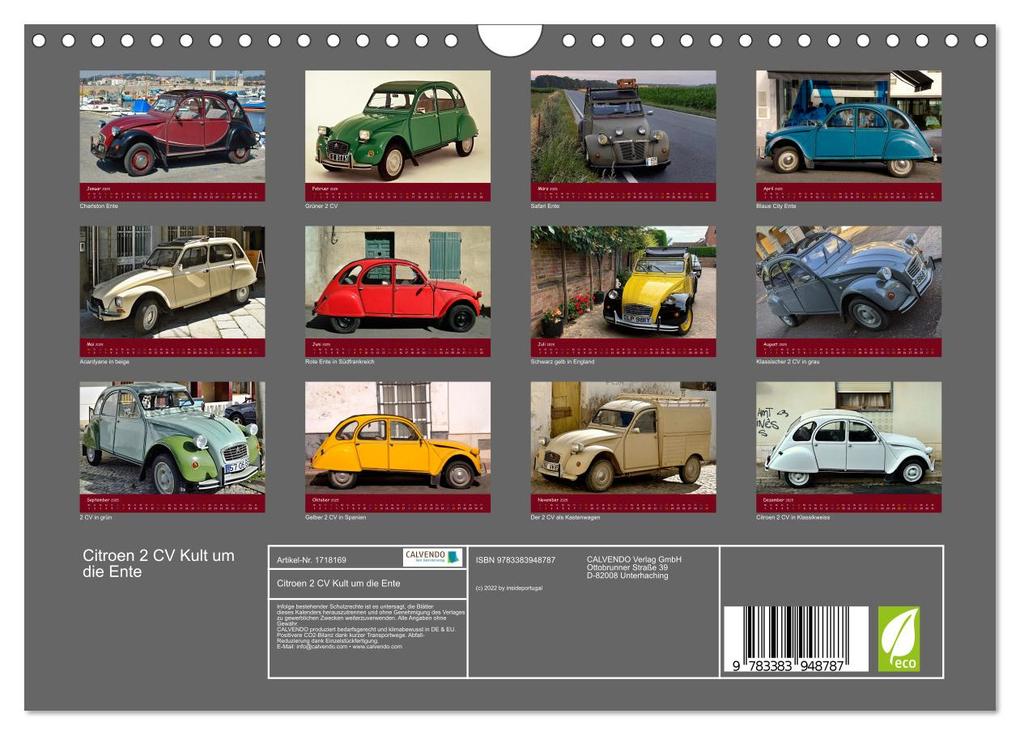Click the E-Mail and website line in the legal notice
Screen dimensions: 1020x735
point(339,647)
